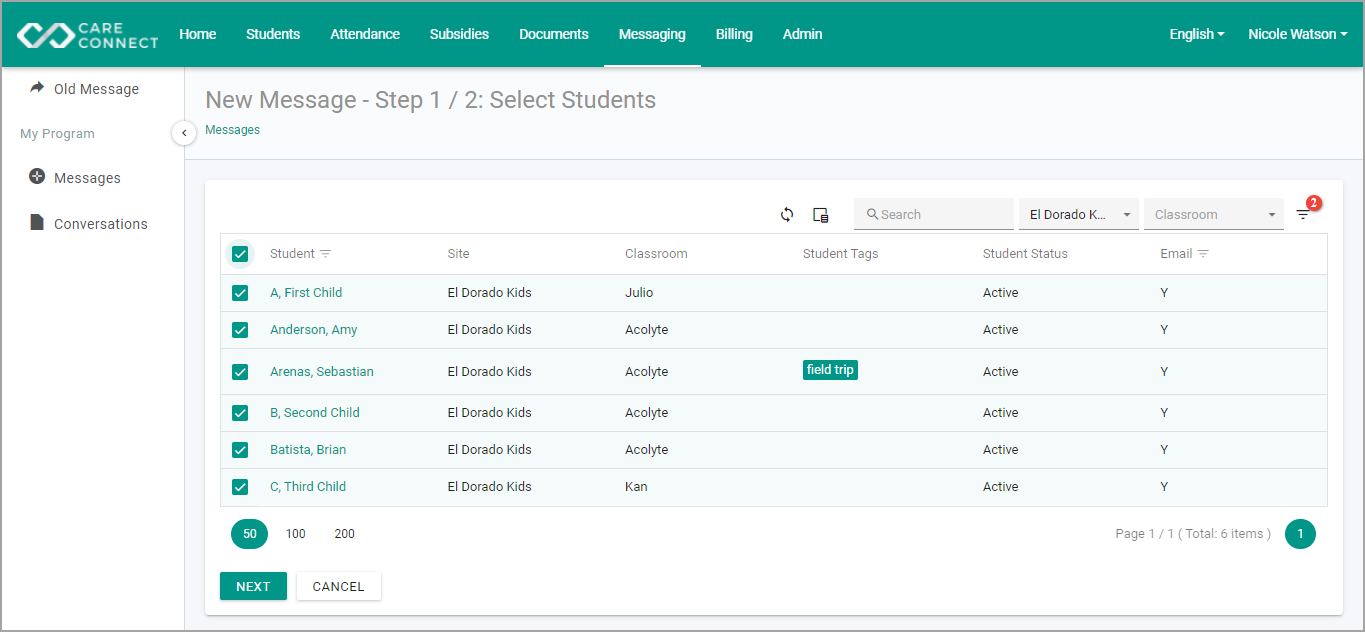Open the Batista, Brian student link
Viewport: 1365px width, 632px height.
pos(308,450)
